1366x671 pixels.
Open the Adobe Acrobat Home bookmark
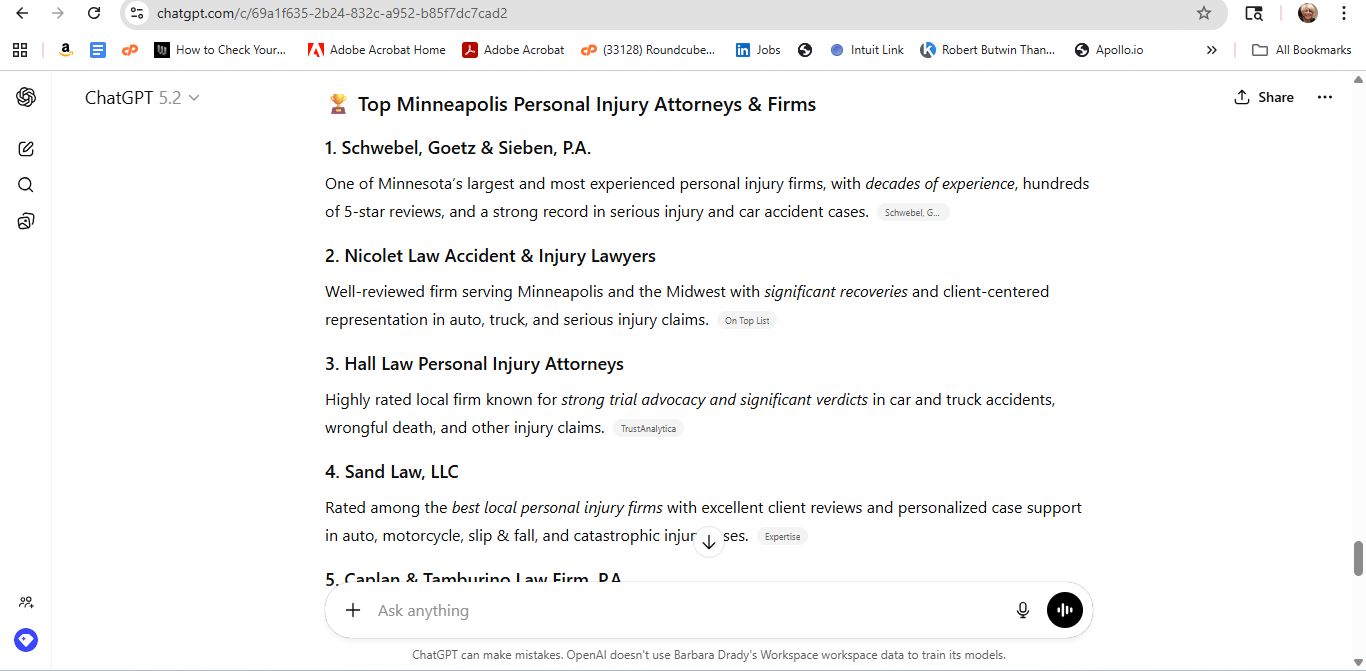click(377, 50)
